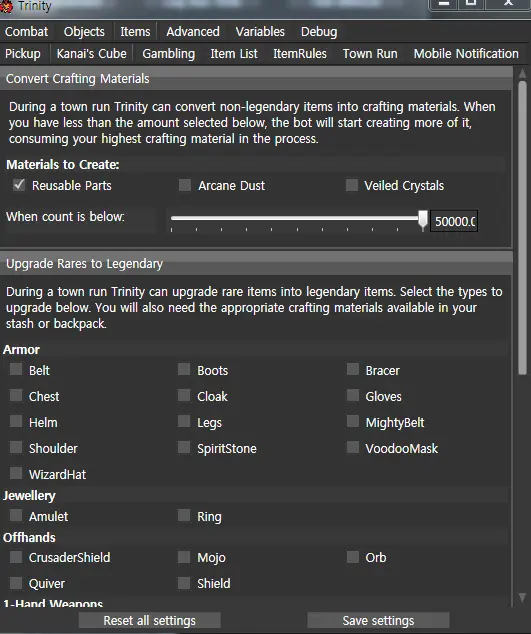Image resolution: width=531 pixels, height=634 pixels.
Task: Uncheck the Reusable Parts checkbox
Action: [x=19, y=185]
